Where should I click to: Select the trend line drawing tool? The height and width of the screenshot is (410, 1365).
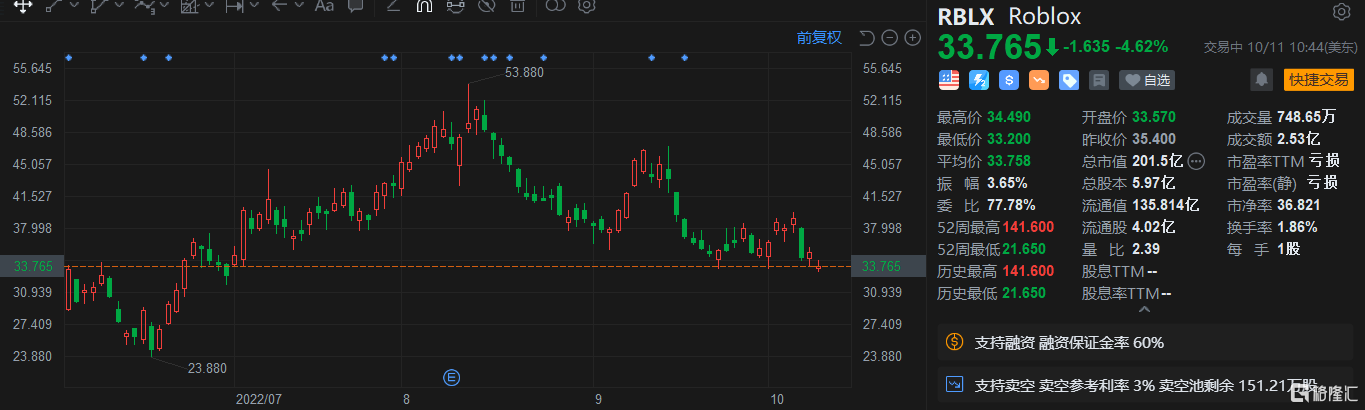tap(54, 6)
